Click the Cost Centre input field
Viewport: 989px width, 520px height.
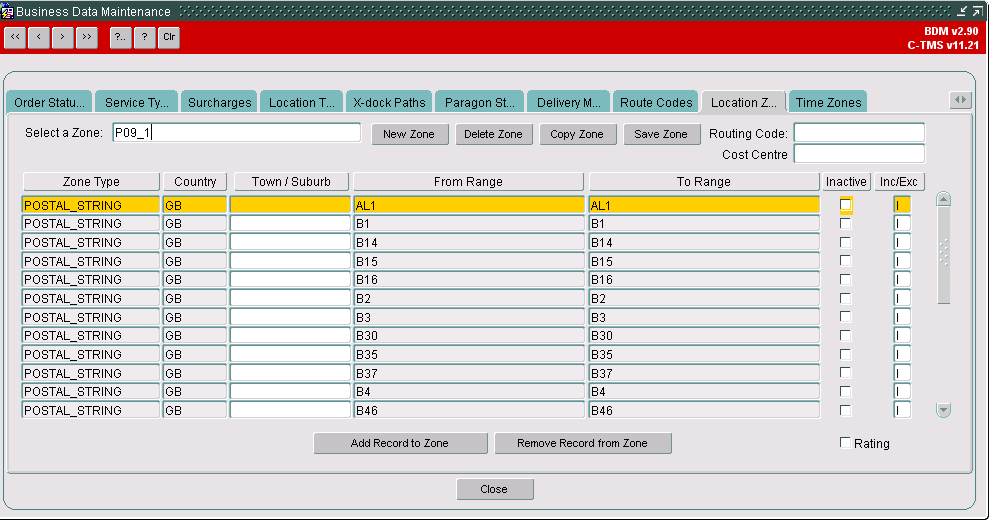859,154
